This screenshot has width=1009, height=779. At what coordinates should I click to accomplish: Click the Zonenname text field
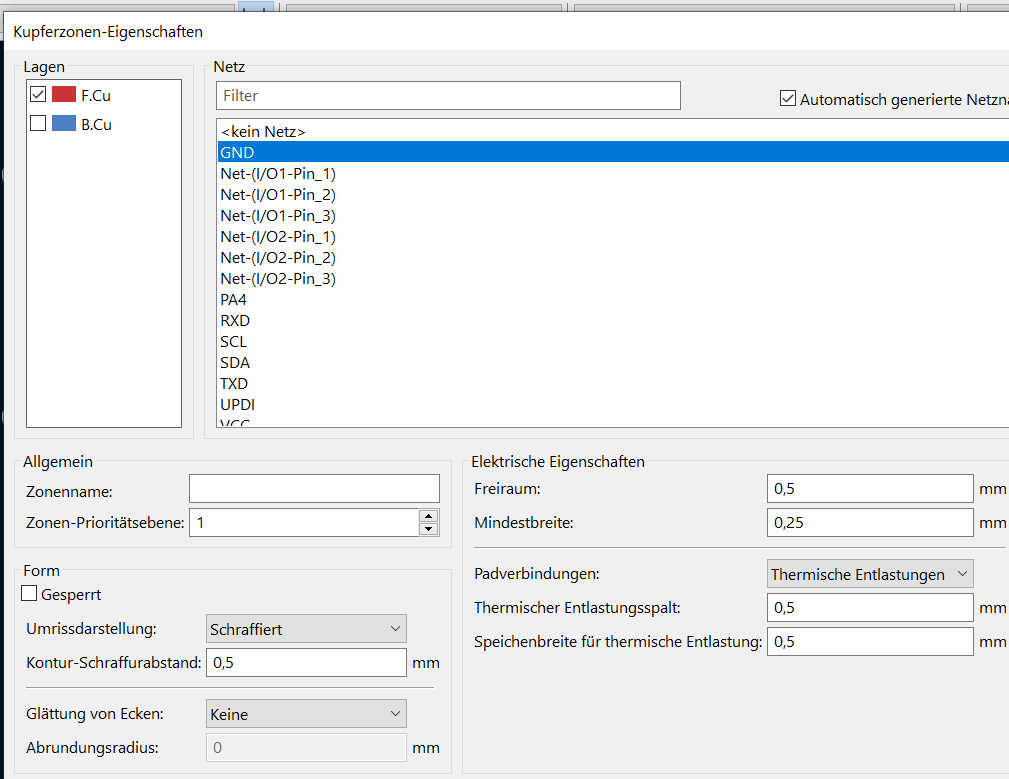(314, 488)
